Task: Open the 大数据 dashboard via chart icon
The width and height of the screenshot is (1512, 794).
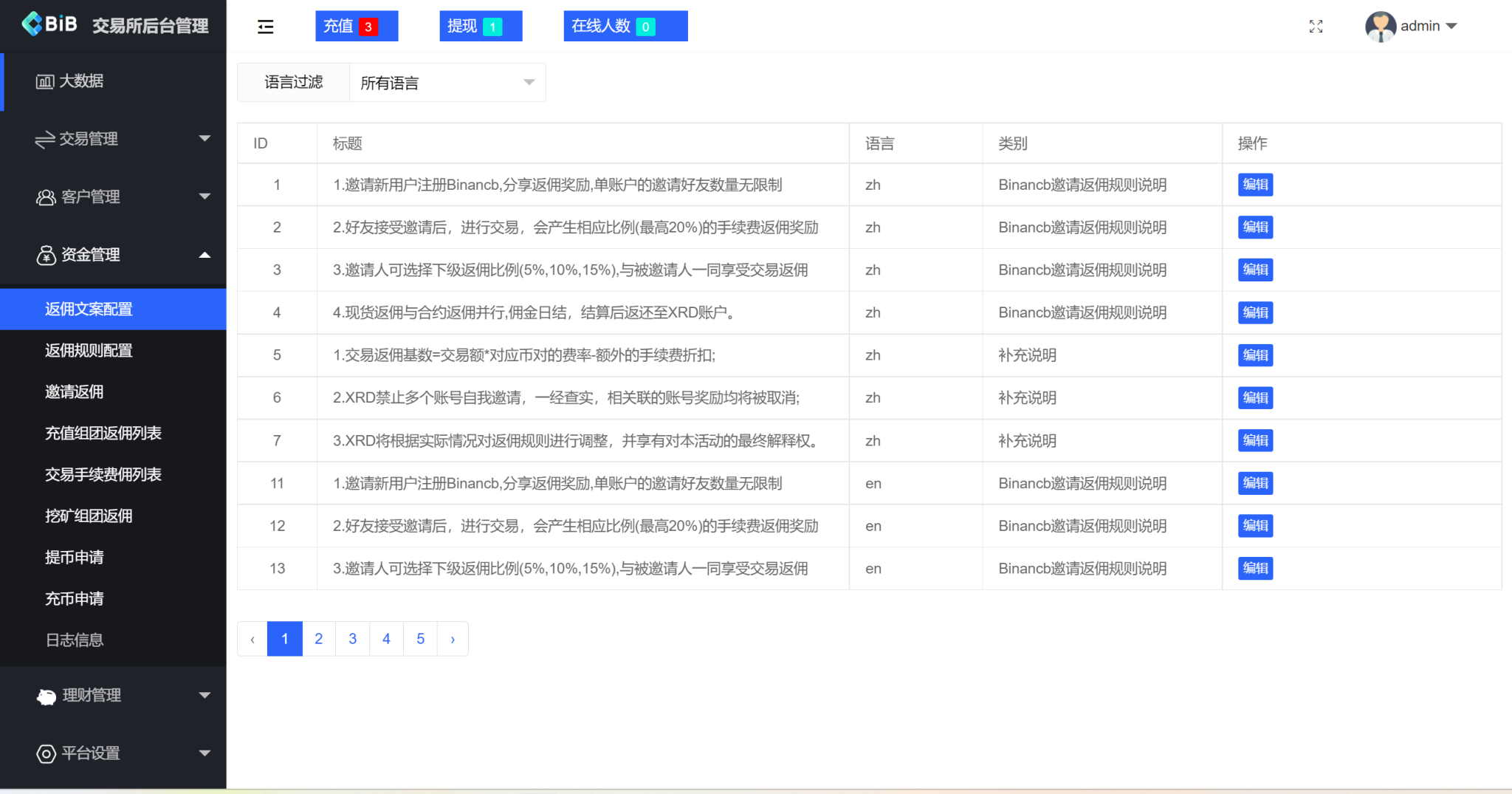Action: tap(46, 81)
